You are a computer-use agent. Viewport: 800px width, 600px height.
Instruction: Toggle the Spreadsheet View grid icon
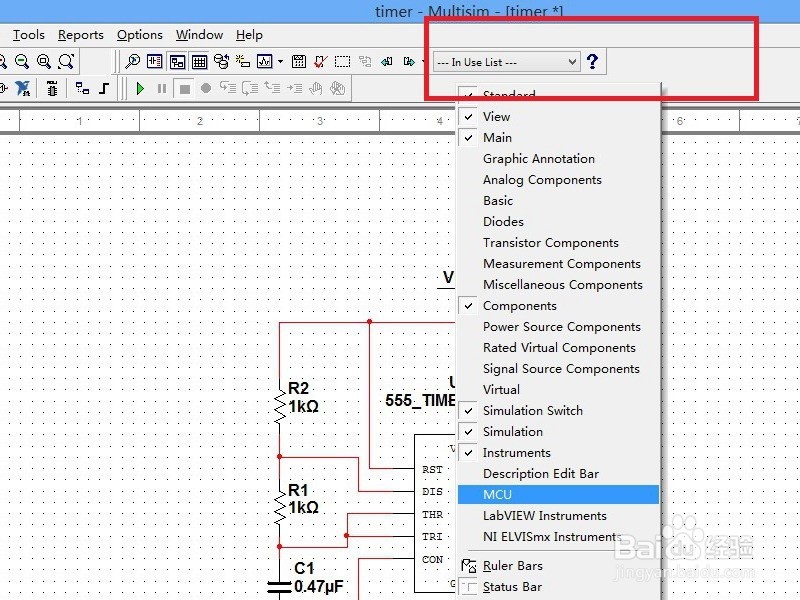pos(199,62)
